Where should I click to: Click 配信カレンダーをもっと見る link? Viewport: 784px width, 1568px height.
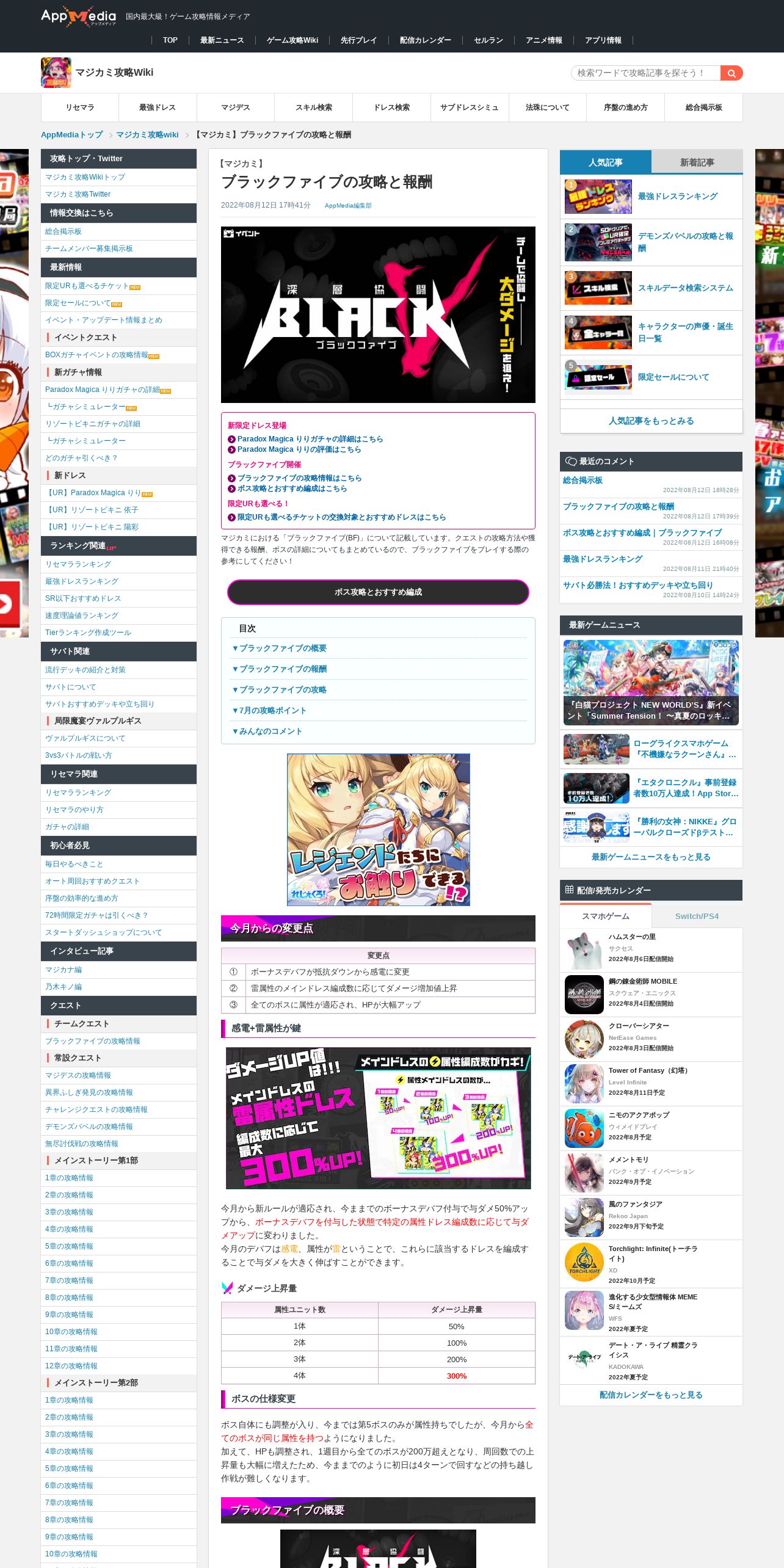(651, 1395)
